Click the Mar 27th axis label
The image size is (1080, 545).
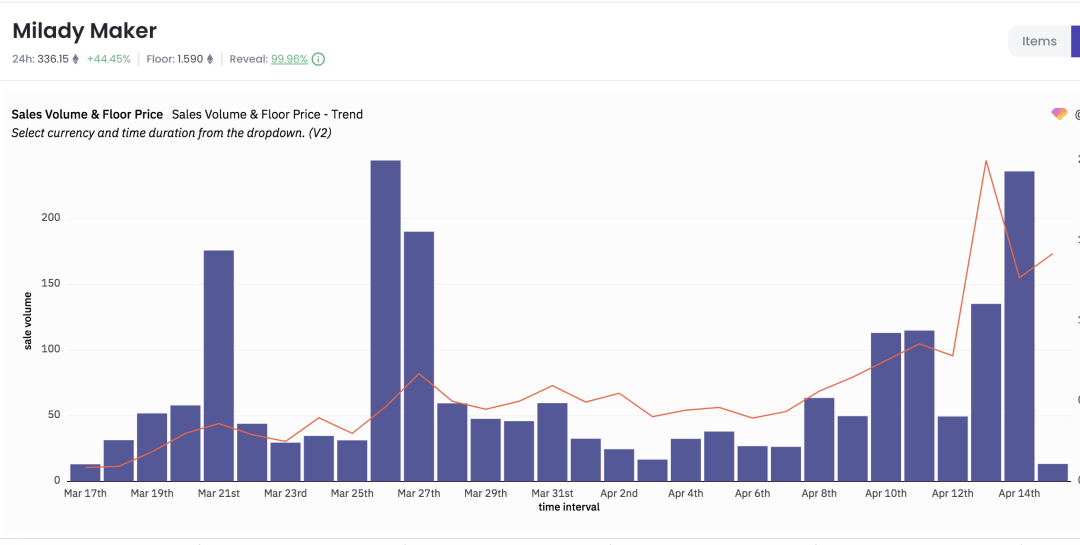419,493
